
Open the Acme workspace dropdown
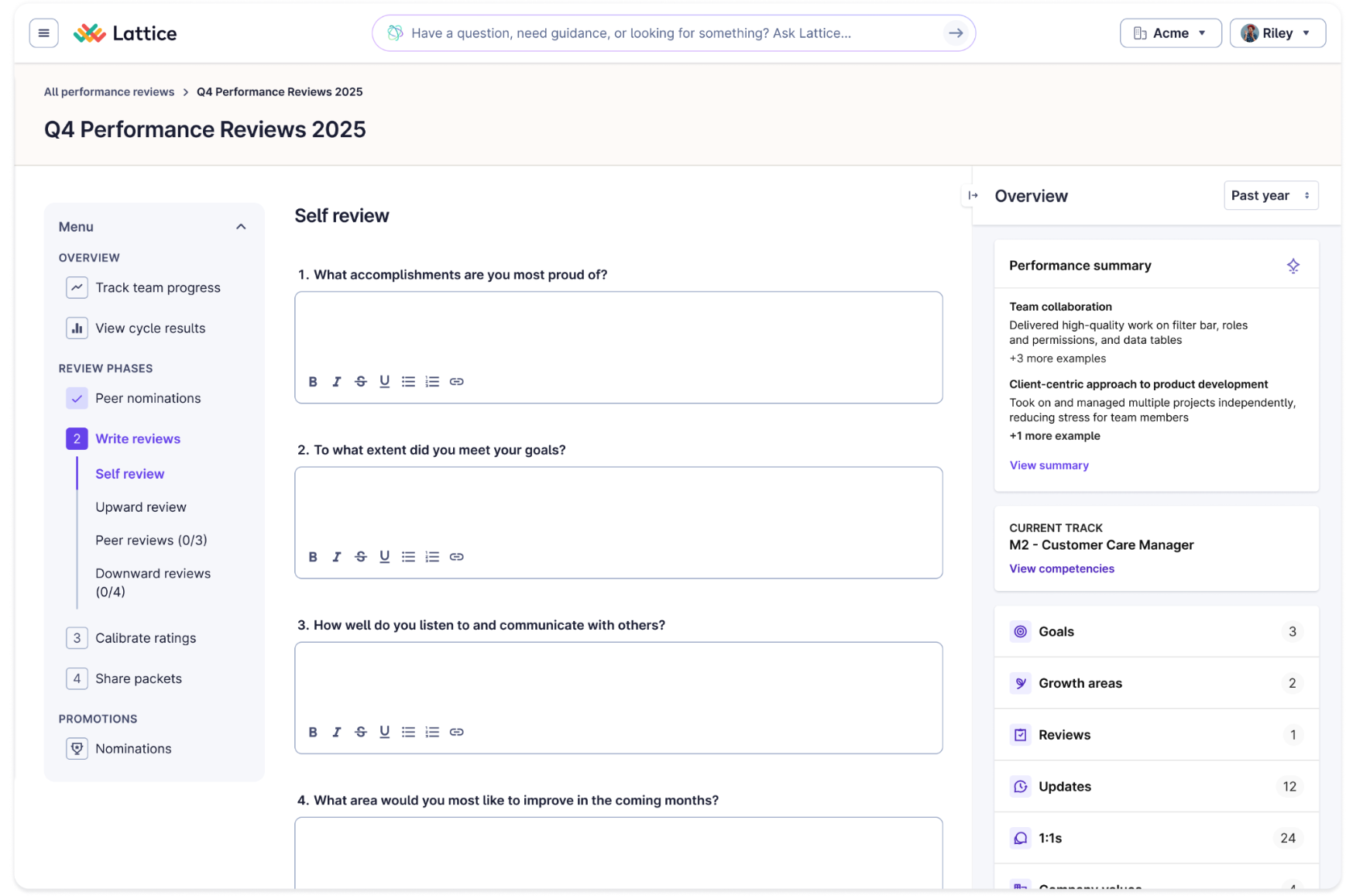coord(1169,33)
